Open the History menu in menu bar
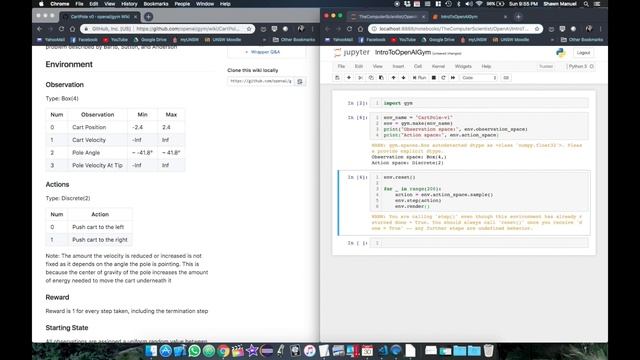The height and width of the screenshot is (360, 640). [x=129, y=4]
